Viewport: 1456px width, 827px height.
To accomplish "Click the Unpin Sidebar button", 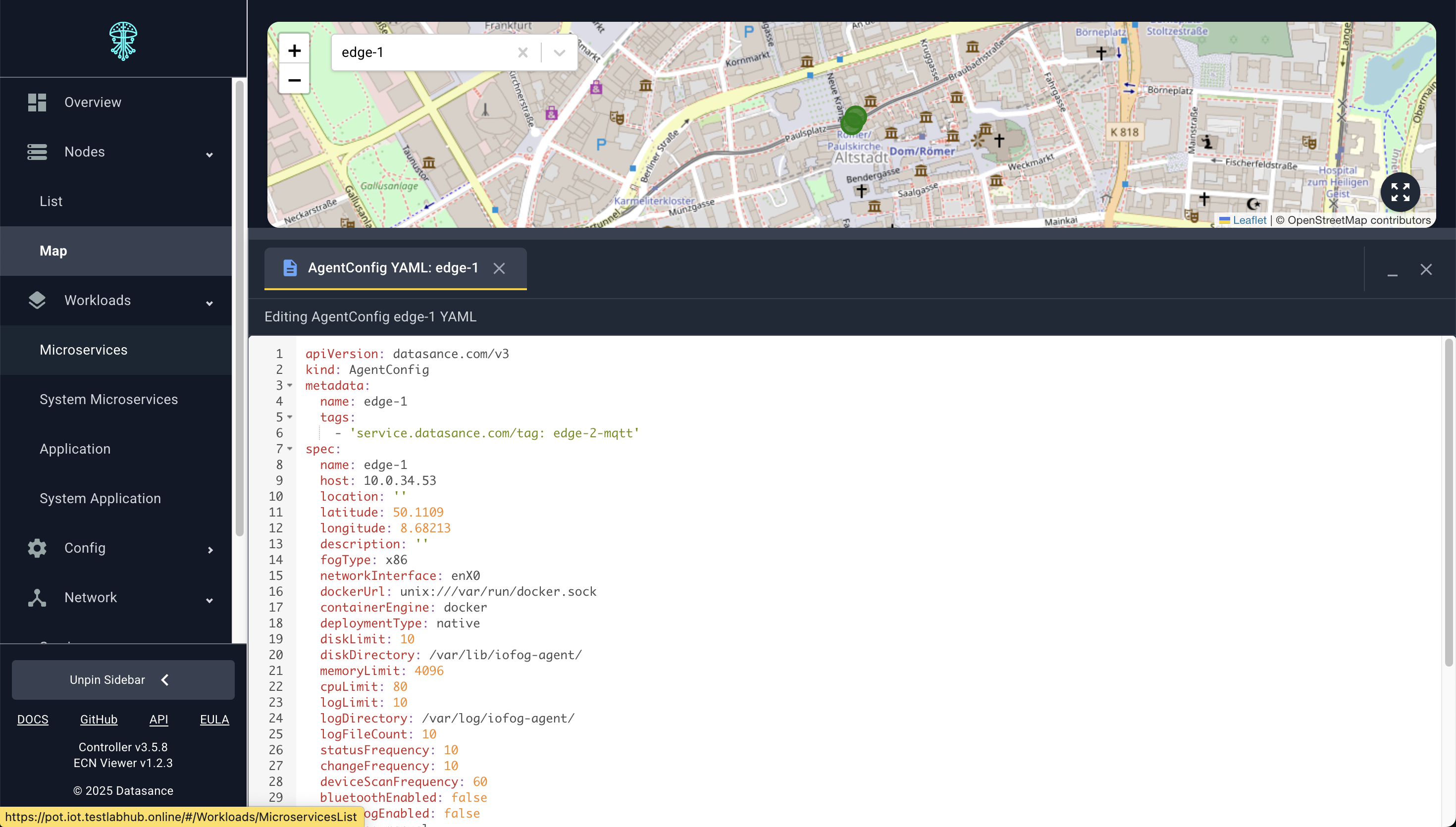I will (x=123, y=679).
